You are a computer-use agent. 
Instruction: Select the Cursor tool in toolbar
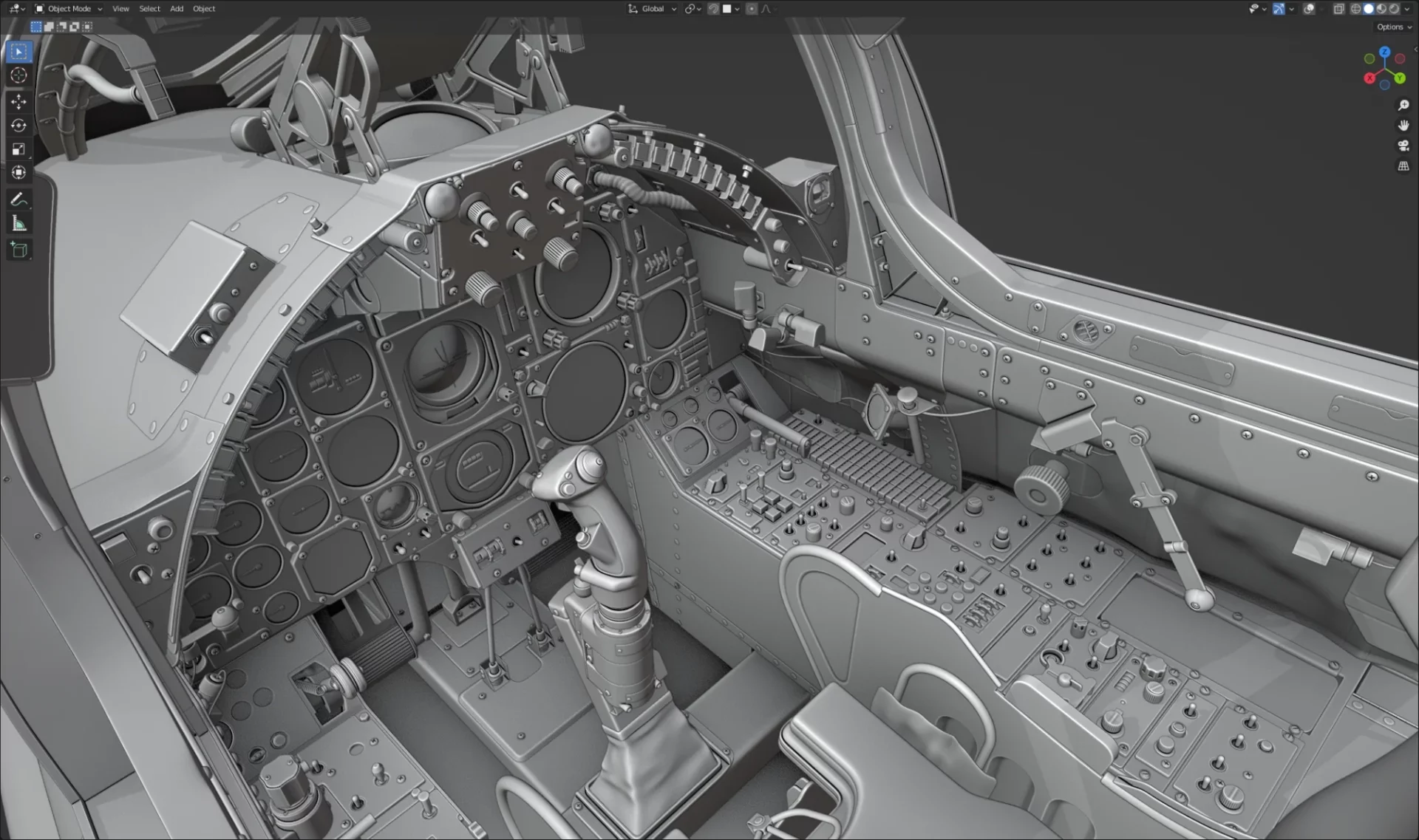pyautogui.click(x=18, y=75)
